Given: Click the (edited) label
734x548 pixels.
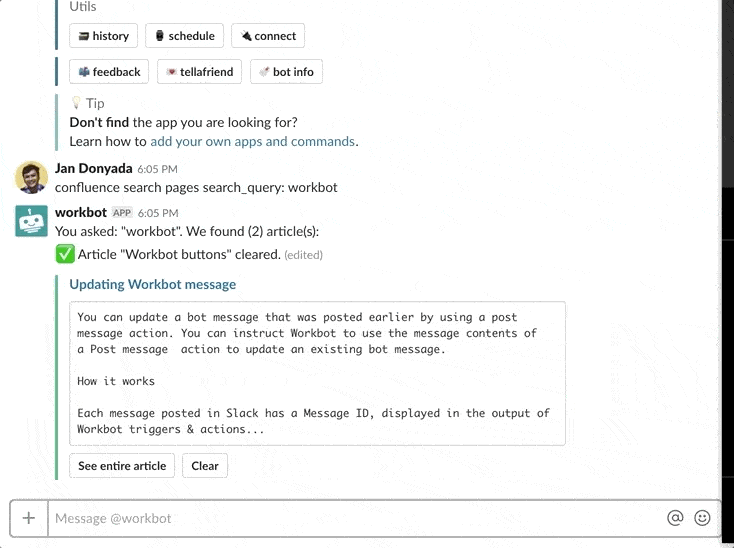Looking at the screenshot, I should pos(303,255).
